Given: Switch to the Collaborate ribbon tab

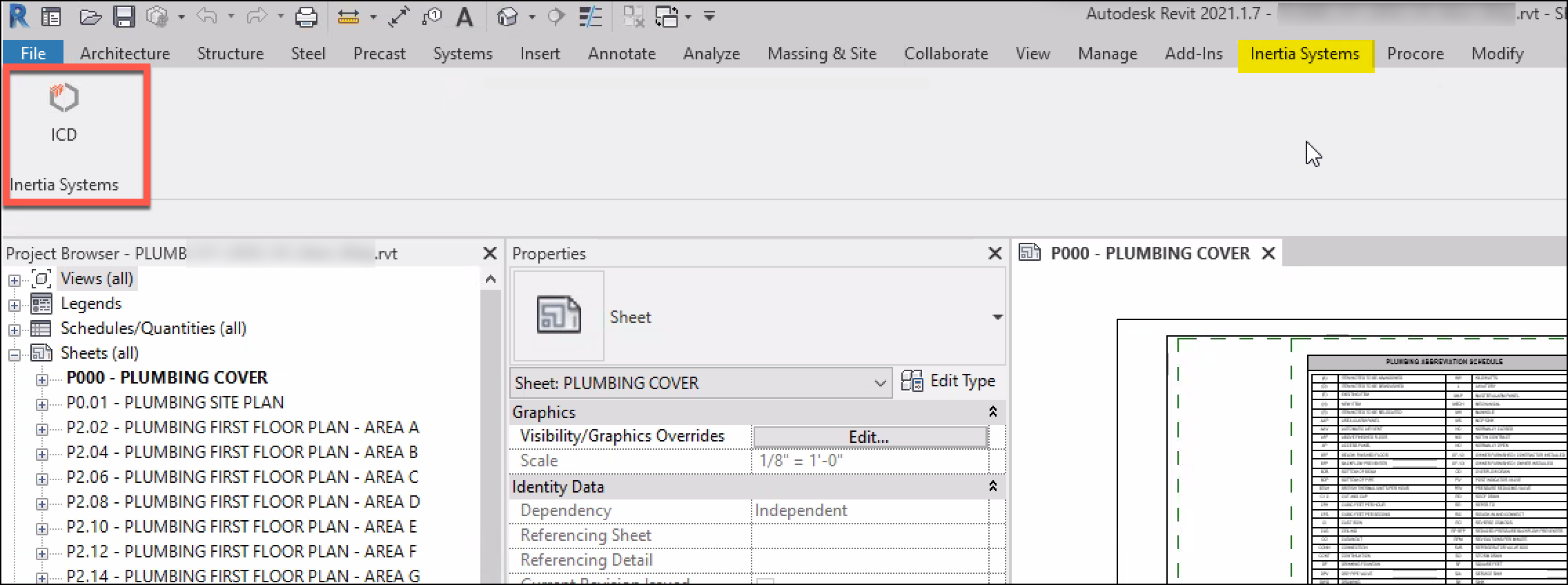Looking at the screenshot, I should coord(946,54).
